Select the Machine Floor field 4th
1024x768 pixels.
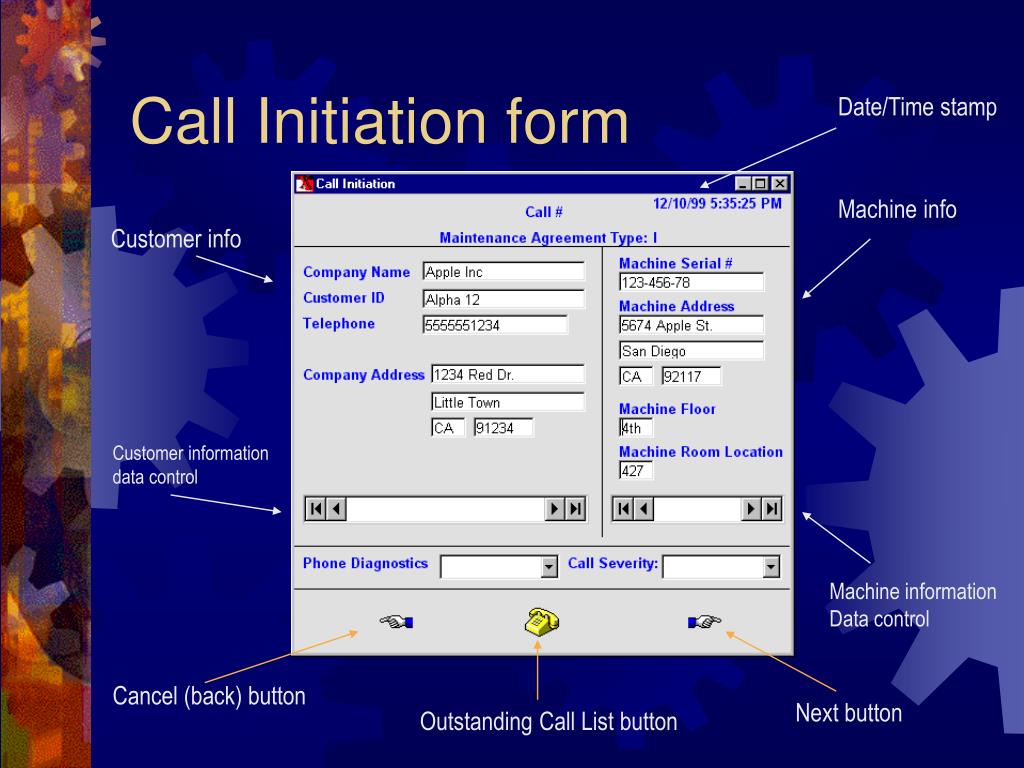tap(635, 428)
